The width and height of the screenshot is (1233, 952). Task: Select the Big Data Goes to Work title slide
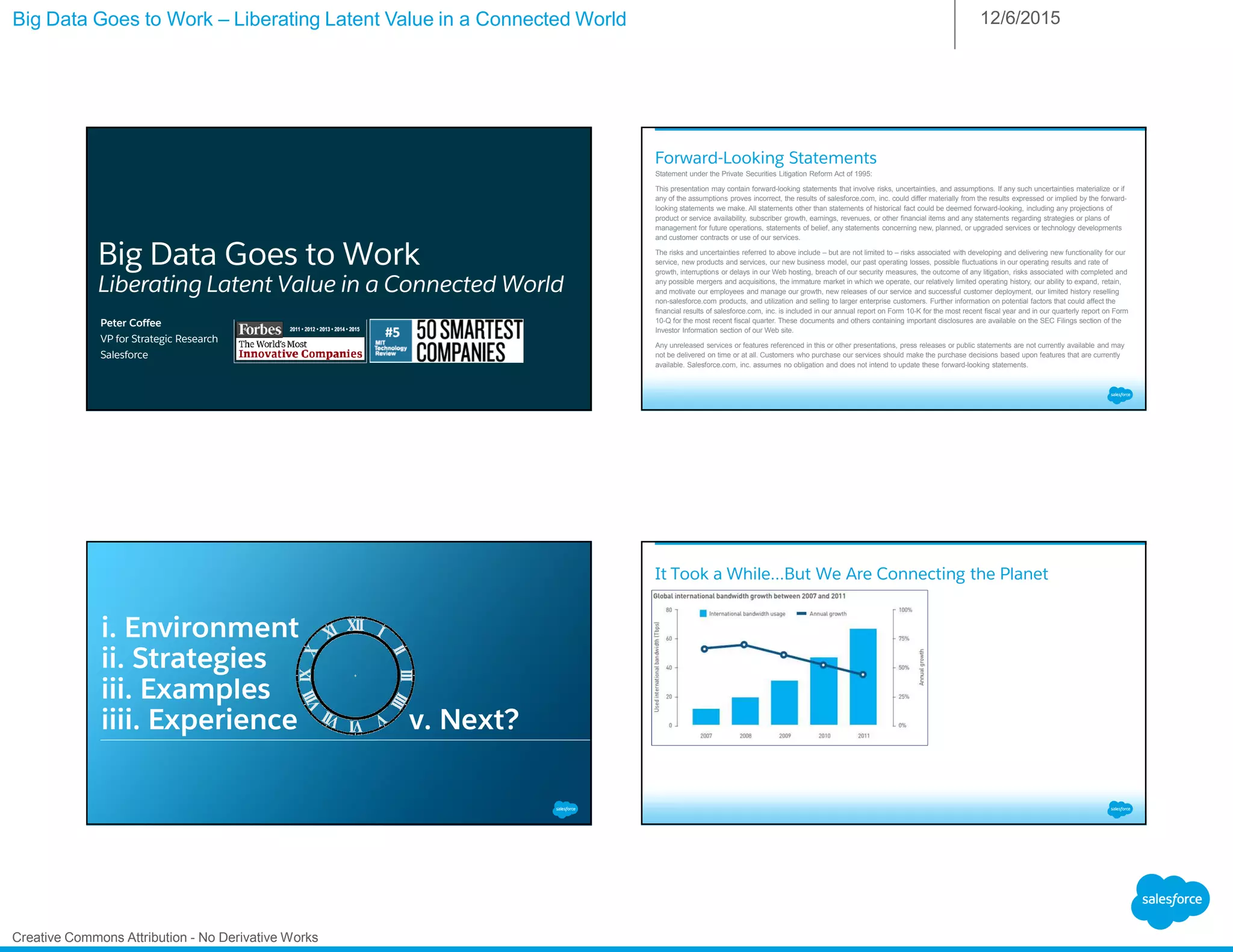(x=338, y=181)
